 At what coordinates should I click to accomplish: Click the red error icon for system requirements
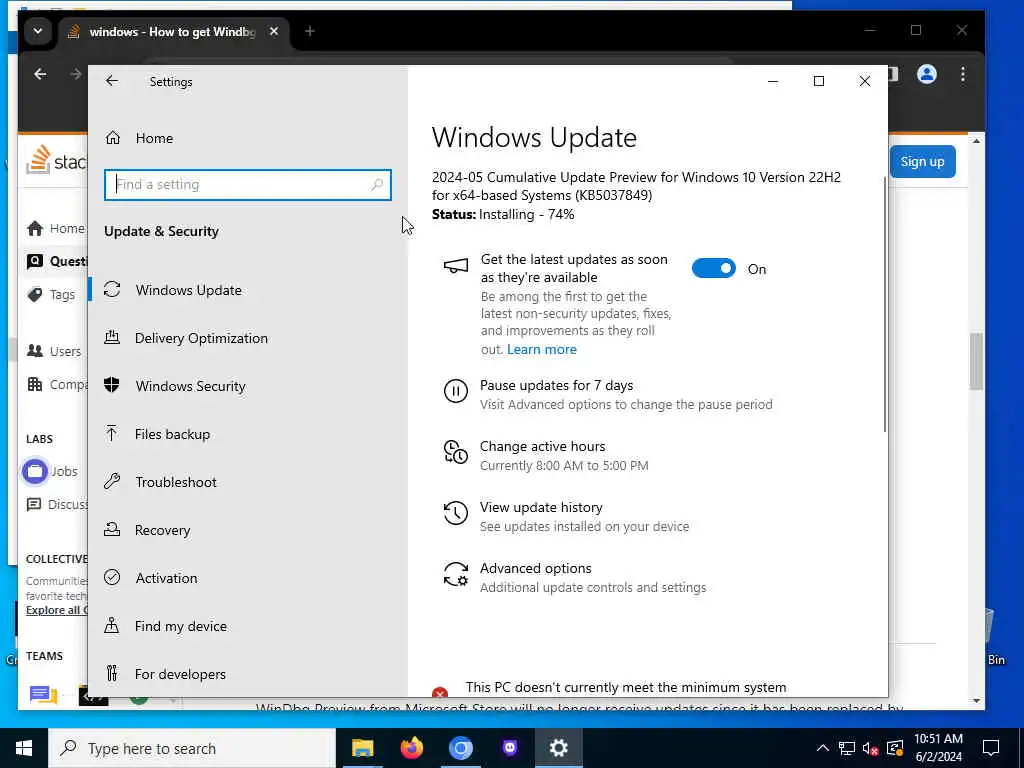pyautogui.click(x=440, y=692)
